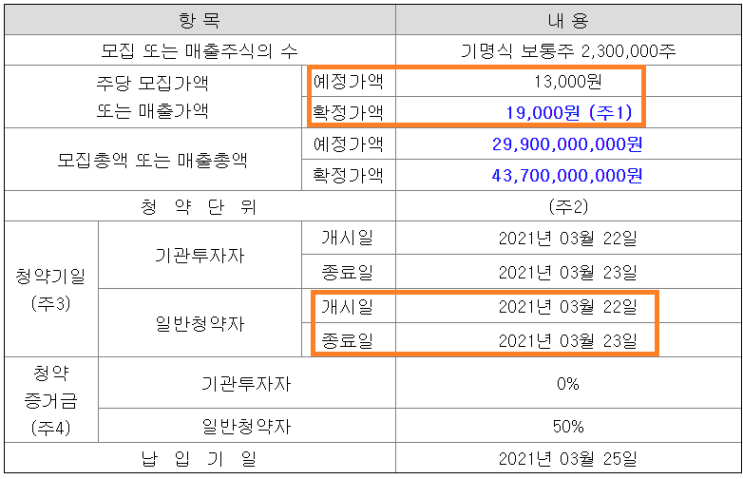Select the 청 약 단 위 label
The width and height of the screenshot is (743, 479).
point(199,207)
